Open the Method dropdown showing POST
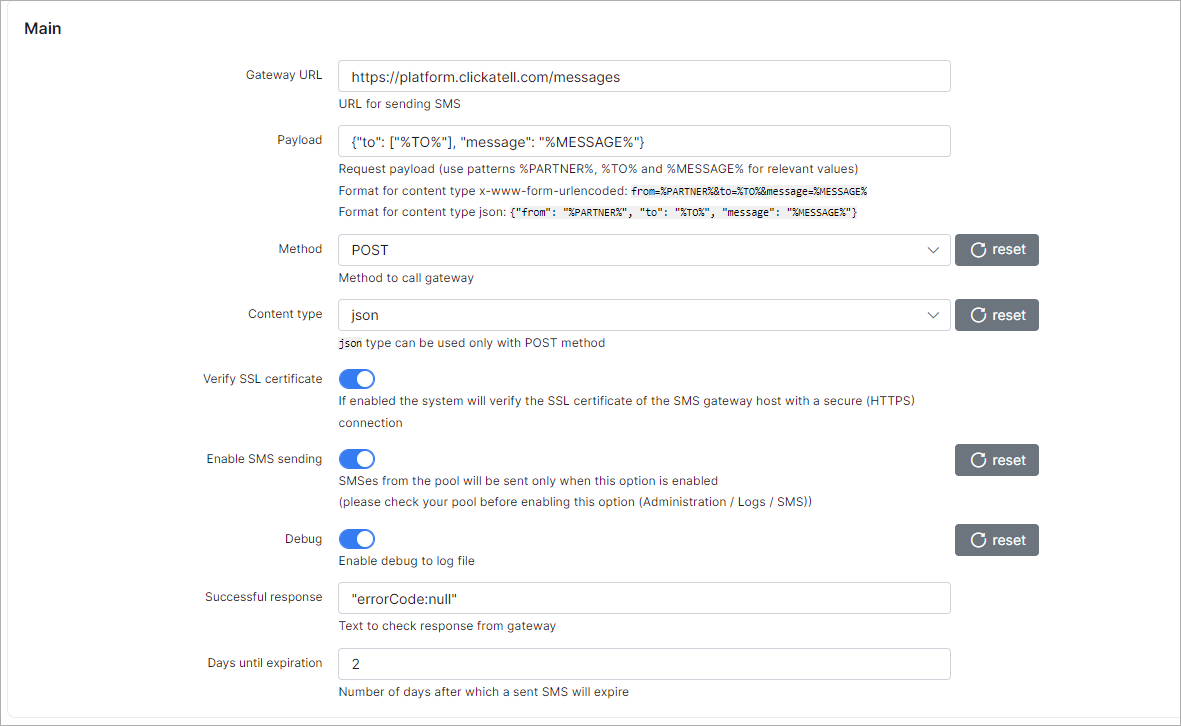Image resolution: width=1181 pixels, height=726 pixels. [x=644, y=250]
